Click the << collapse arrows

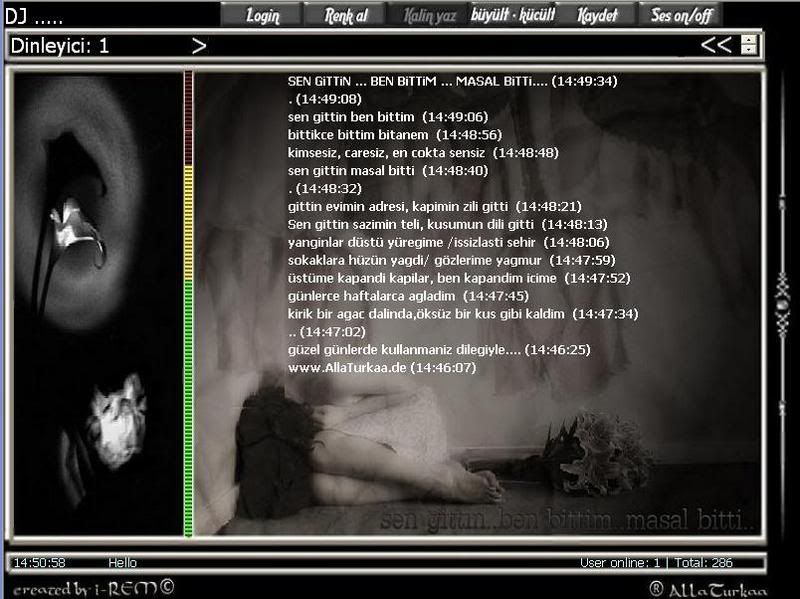pos(716,45)
